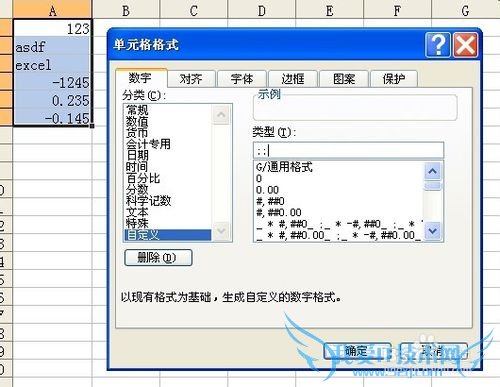Click cell containing -0.145

pyautogui.click(x=52, y=118)
